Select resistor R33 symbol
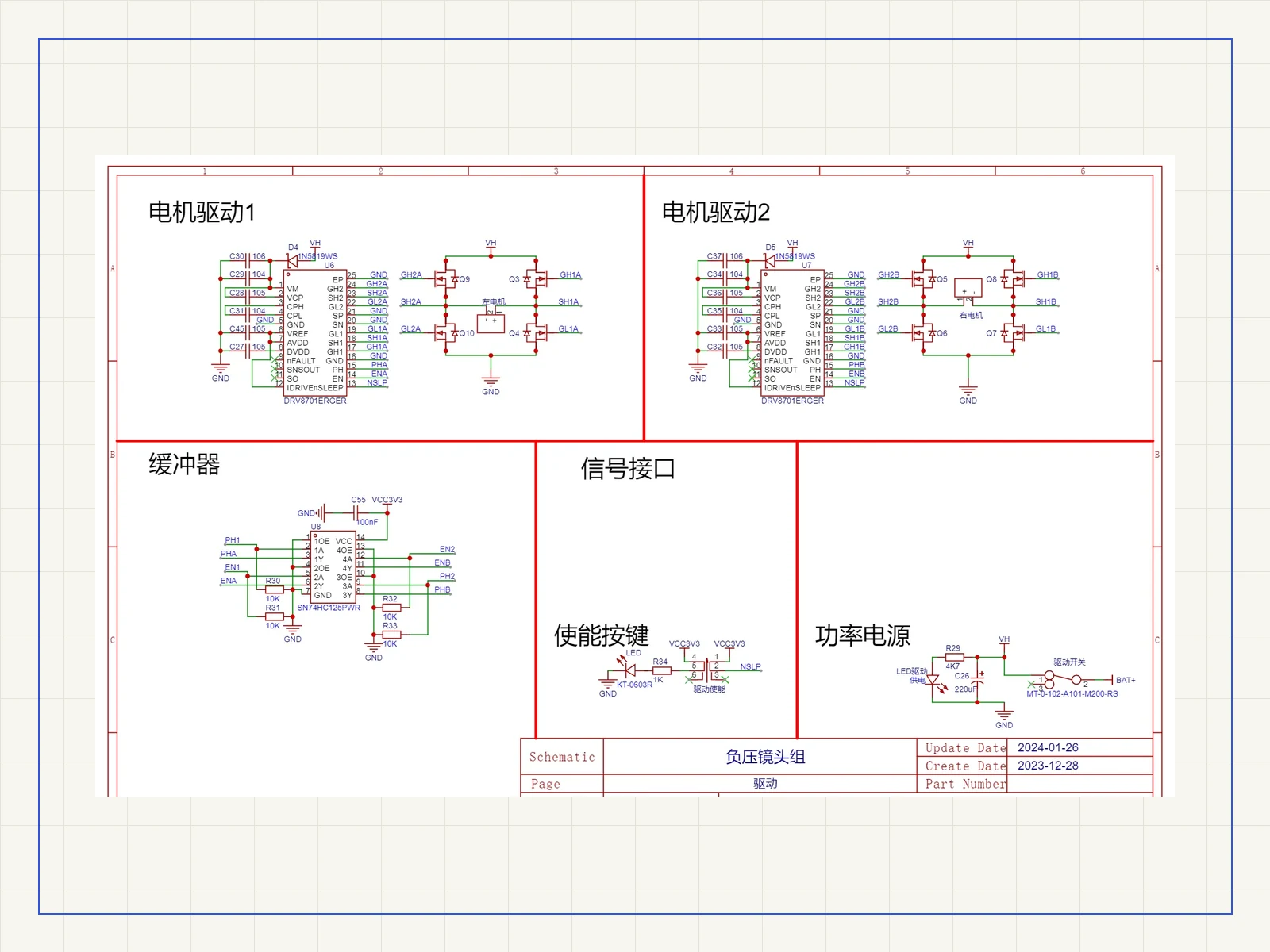Screen dimensions: 1270x952 (391, 635)
